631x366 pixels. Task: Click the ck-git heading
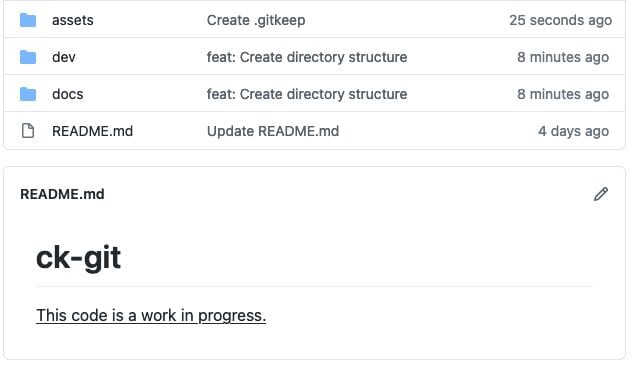point(78,258)
